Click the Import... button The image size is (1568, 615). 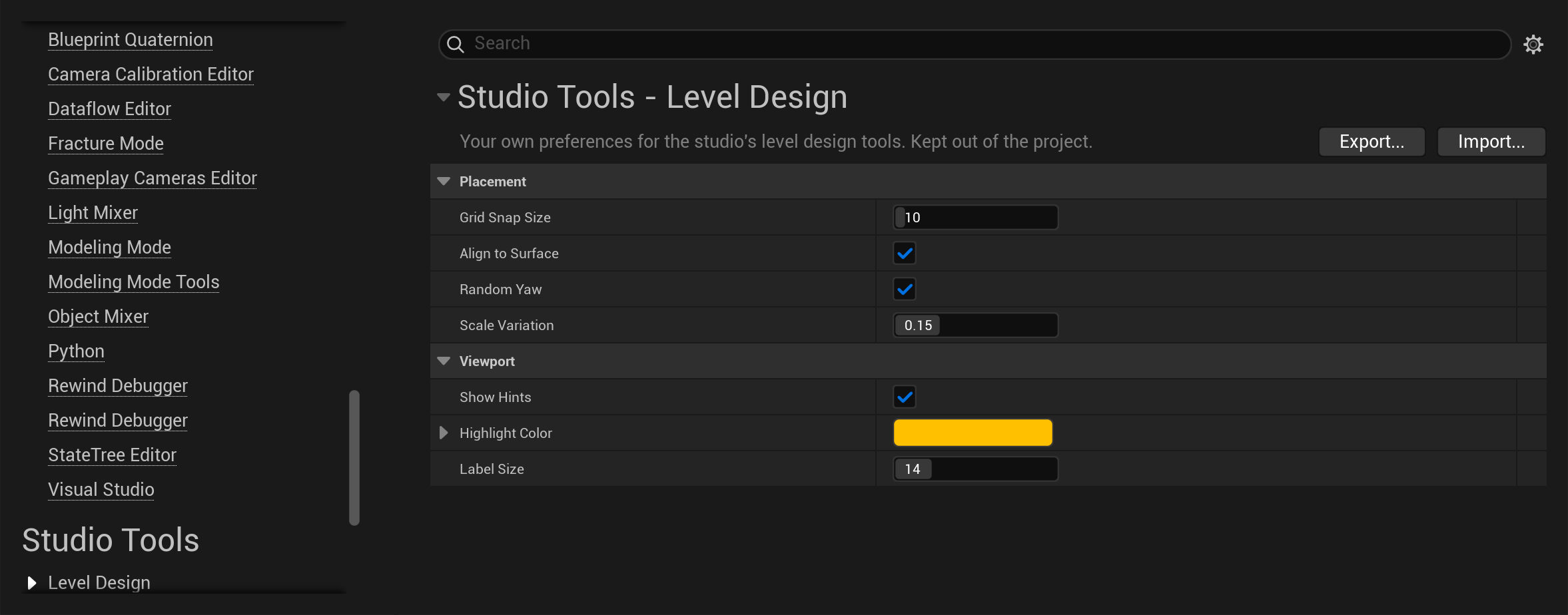click(1491, 142)
